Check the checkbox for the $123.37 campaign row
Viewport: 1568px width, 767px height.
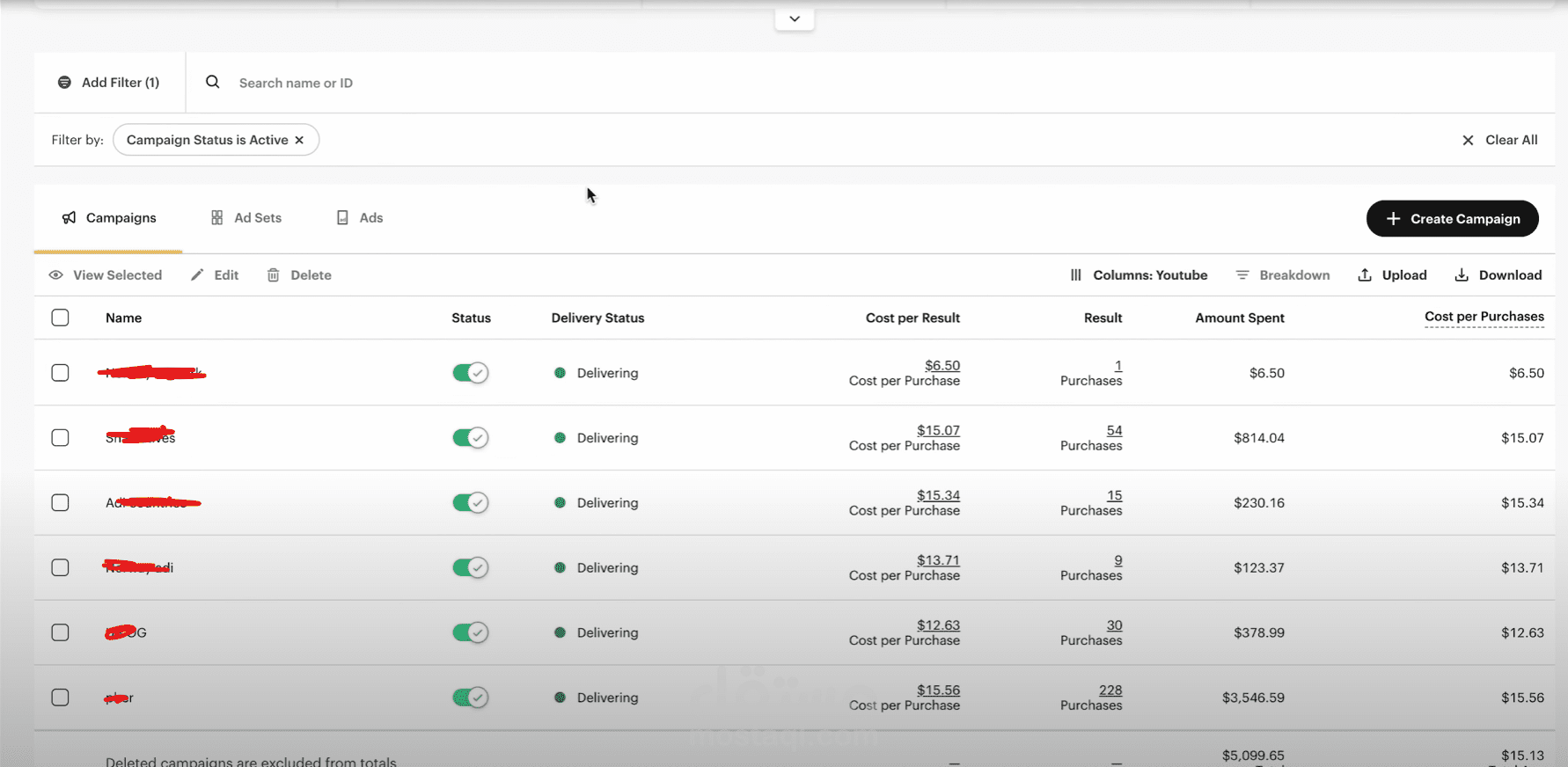click(60, 567)
